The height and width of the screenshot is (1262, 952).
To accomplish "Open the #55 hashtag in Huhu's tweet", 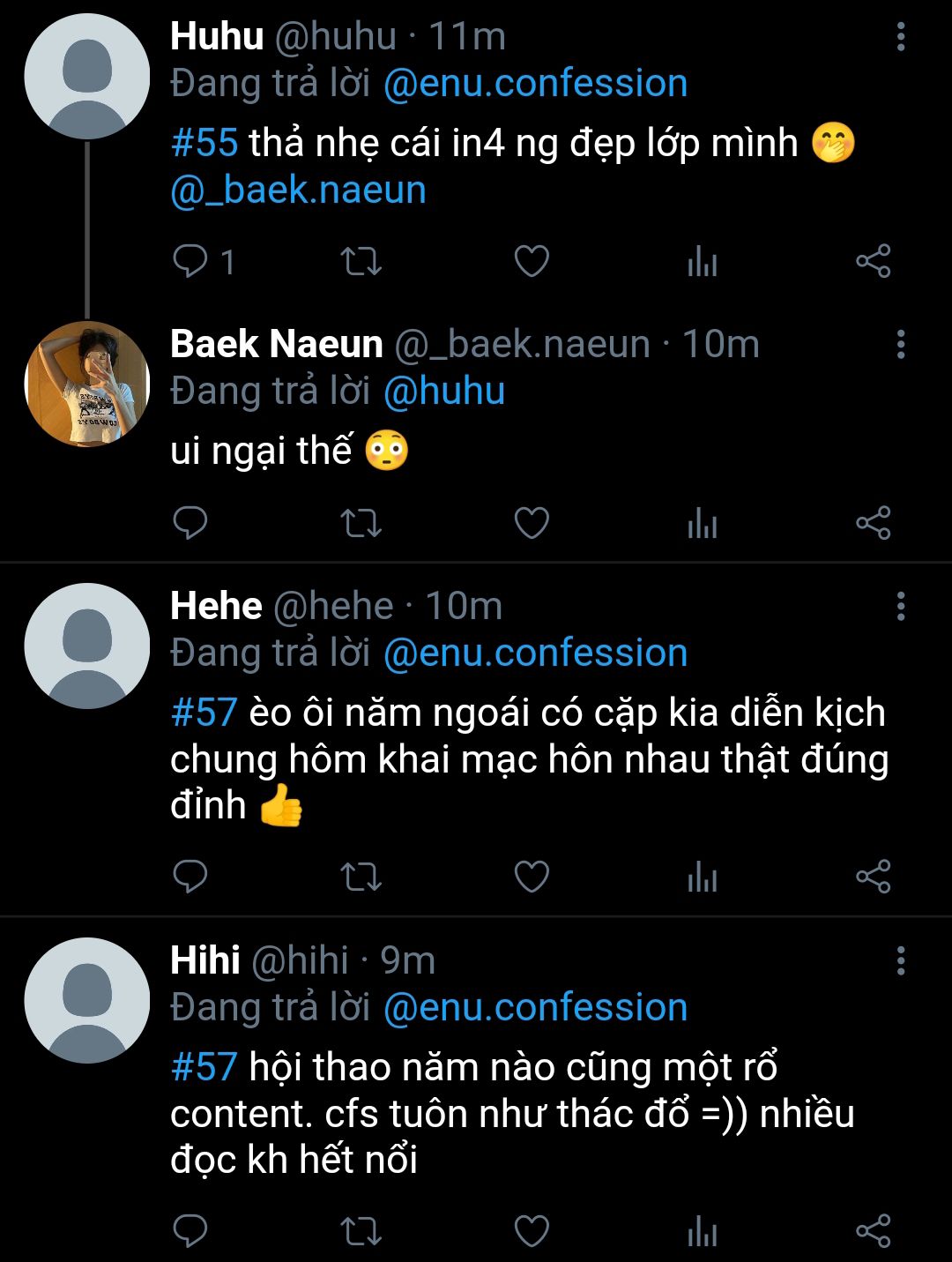I will point(204,143).
